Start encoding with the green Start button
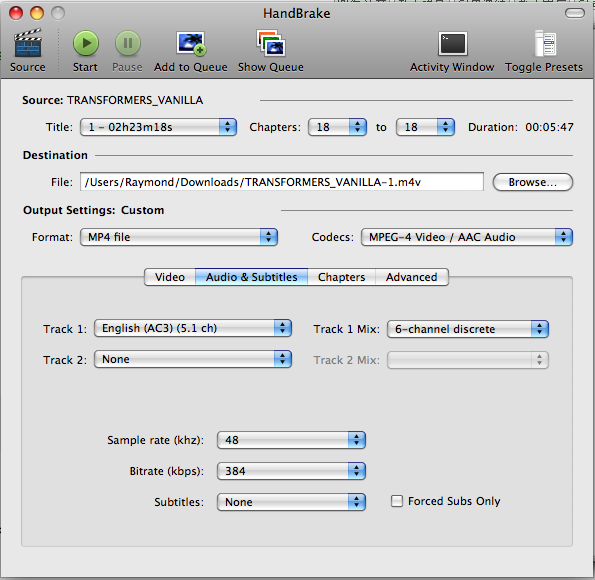This screenshot has height=580, width=595. click(x=86, y=43)
